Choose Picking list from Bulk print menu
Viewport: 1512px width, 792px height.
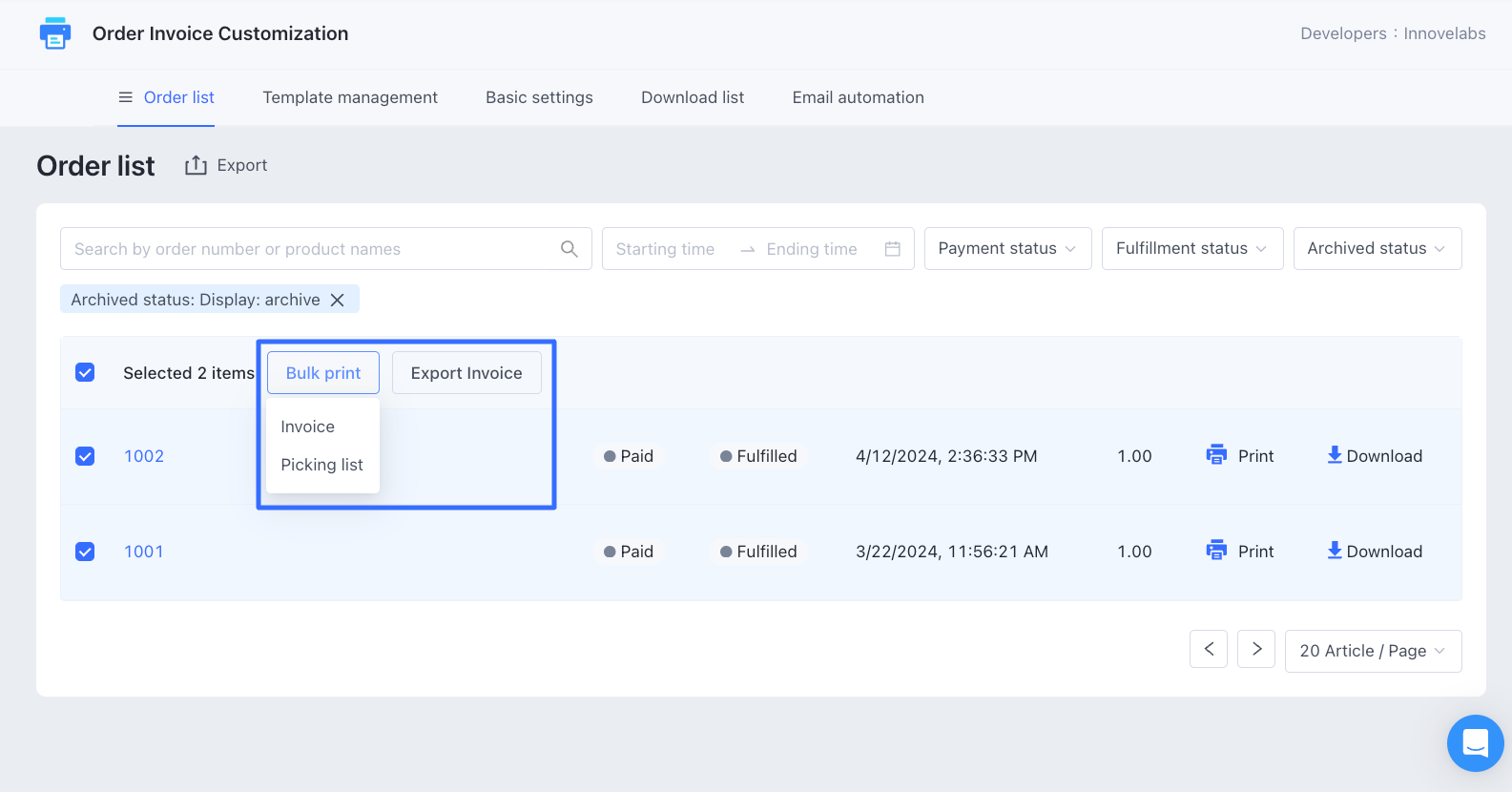coord(321,465)
